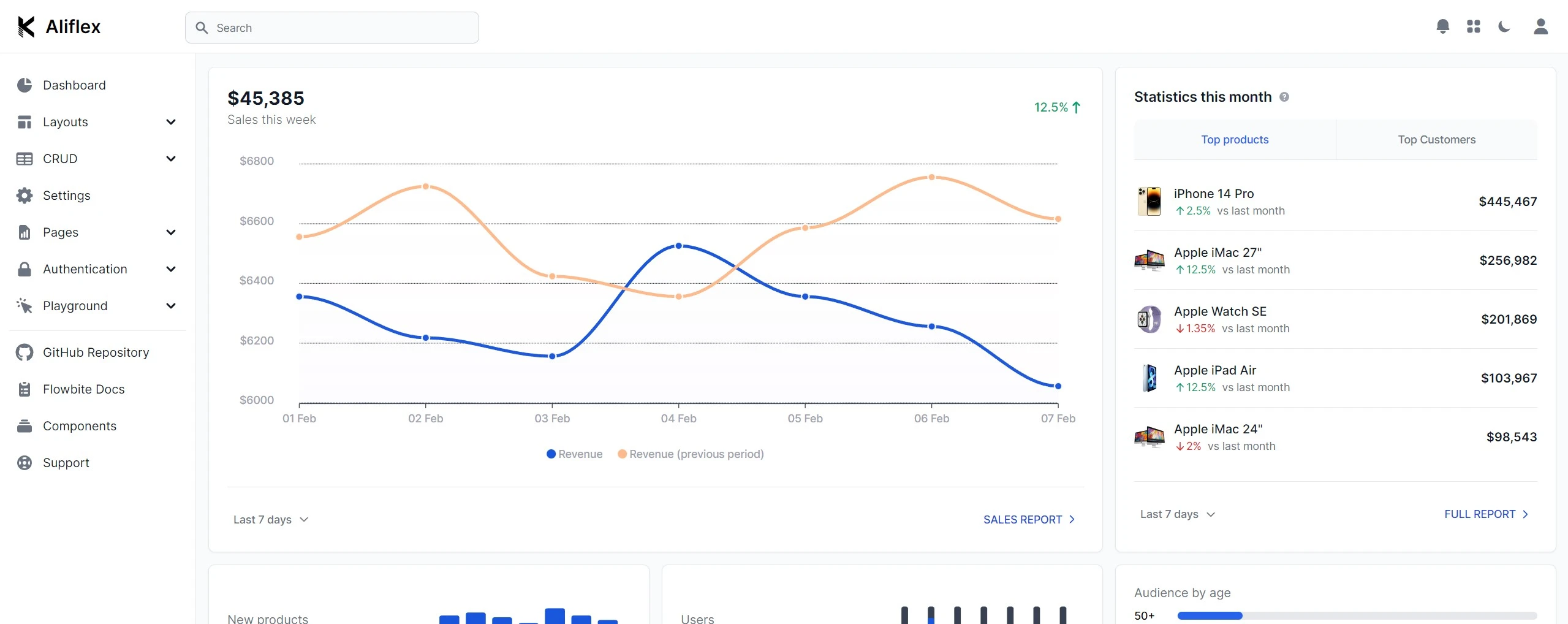
Task: Expand the Authentication menu chevron
Action: 171,269
